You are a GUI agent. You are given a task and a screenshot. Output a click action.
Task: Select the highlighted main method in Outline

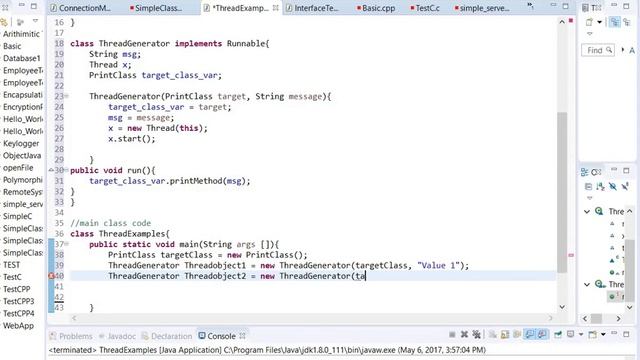(x=617, y=296)
